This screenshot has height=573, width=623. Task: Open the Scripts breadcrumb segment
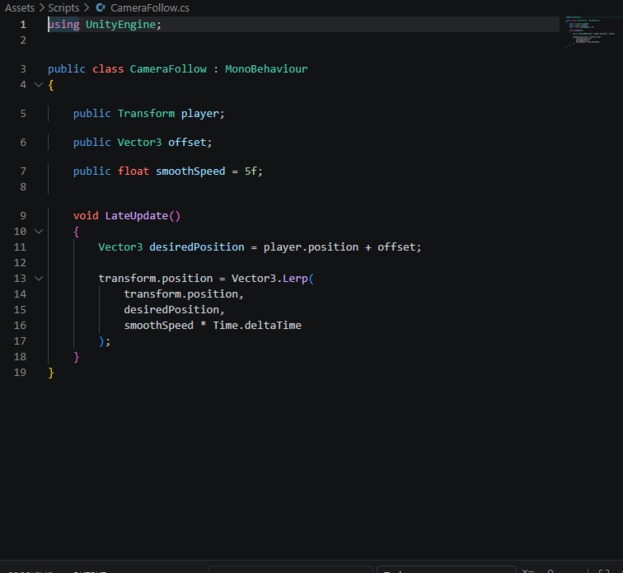[x=64, y=8]
